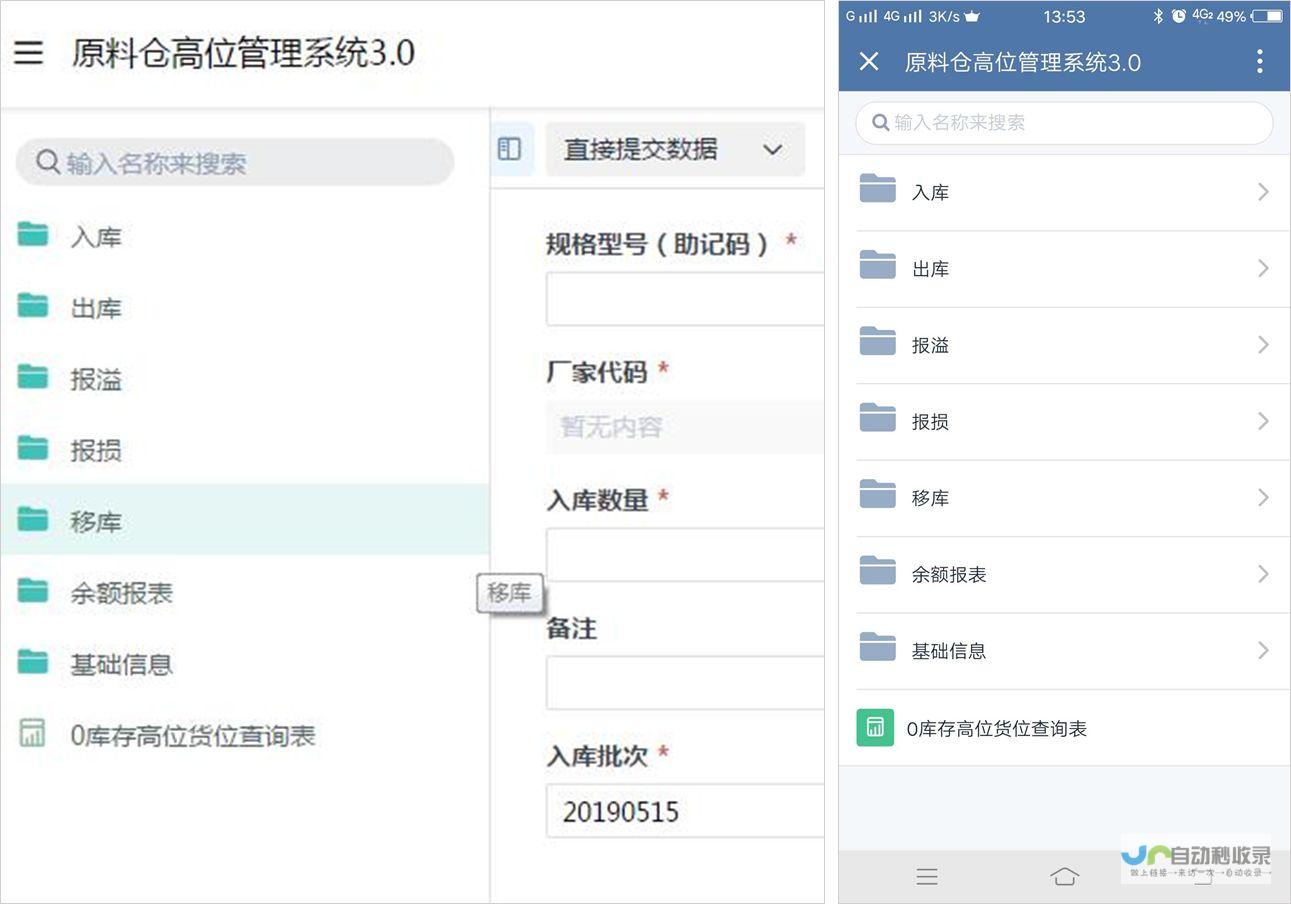Image resolution: width=1291 pixels, height=904 pixels.
Task: Tap the mobile 入库 label
Action: [x=930, y=193]
